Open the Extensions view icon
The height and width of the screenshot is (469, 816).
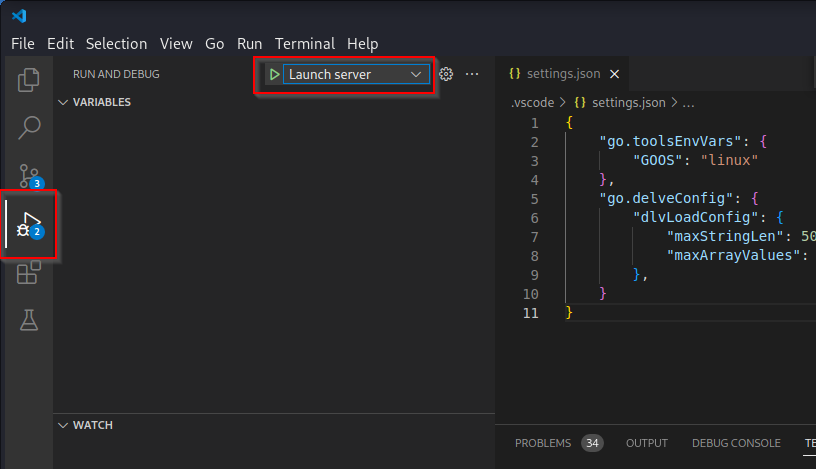[x=29, y=272]
